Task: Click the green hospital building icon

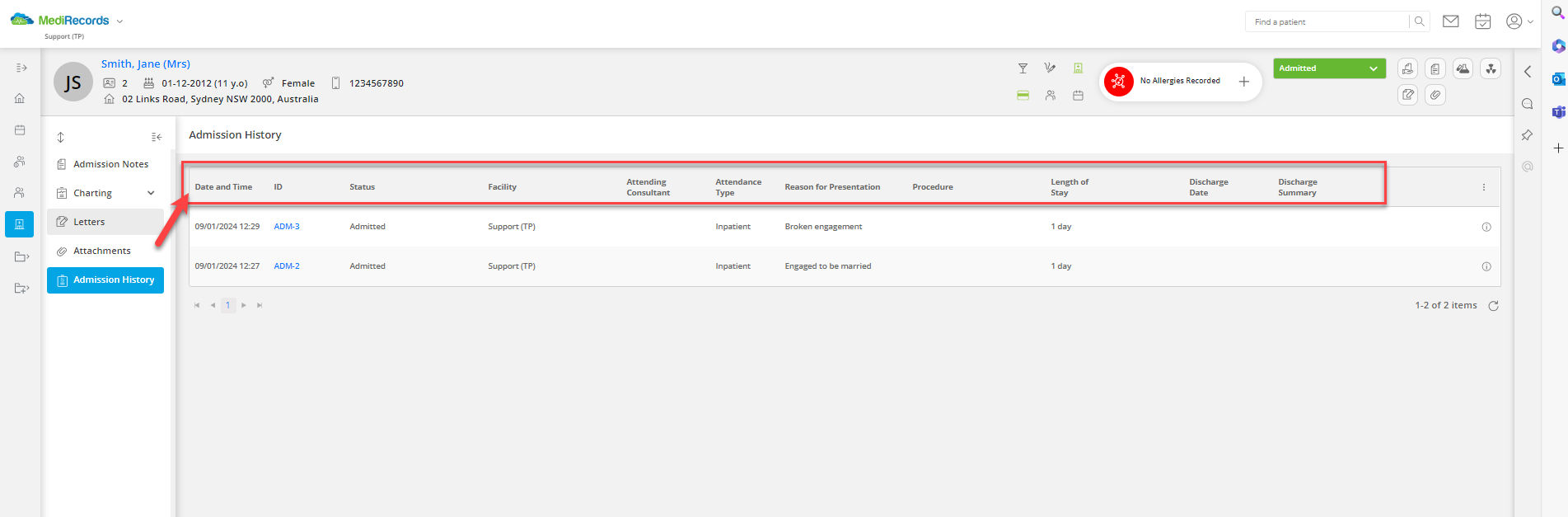Action: (1078, 68)
